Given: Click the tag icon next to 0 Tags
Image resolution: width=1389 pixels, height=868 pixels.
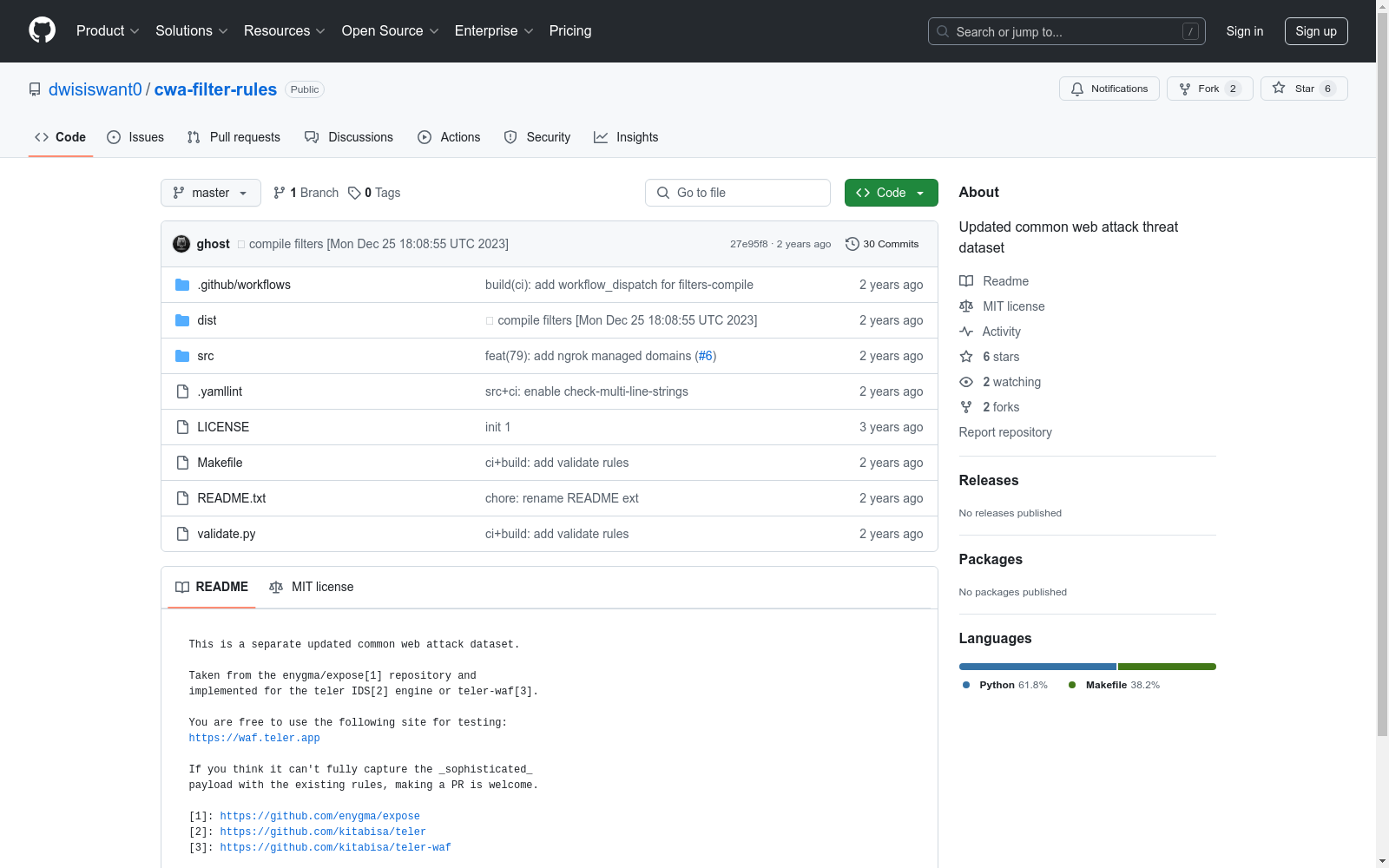Looking at the screenshot, I should tap(354, 193).
